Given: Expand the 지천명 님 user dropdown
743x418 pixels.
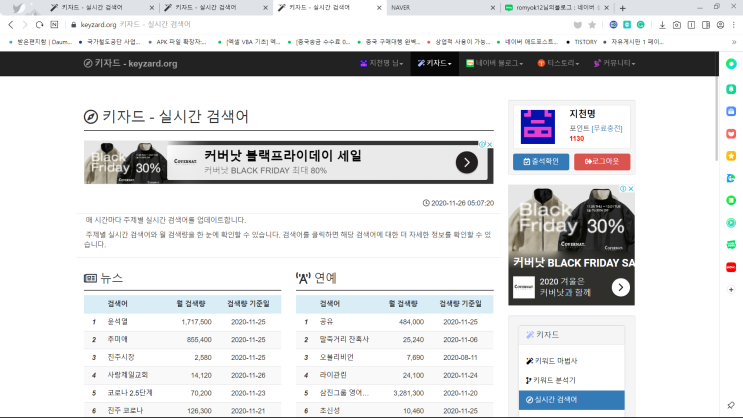Looking at the screenshot, I should [x=381, y=64].
